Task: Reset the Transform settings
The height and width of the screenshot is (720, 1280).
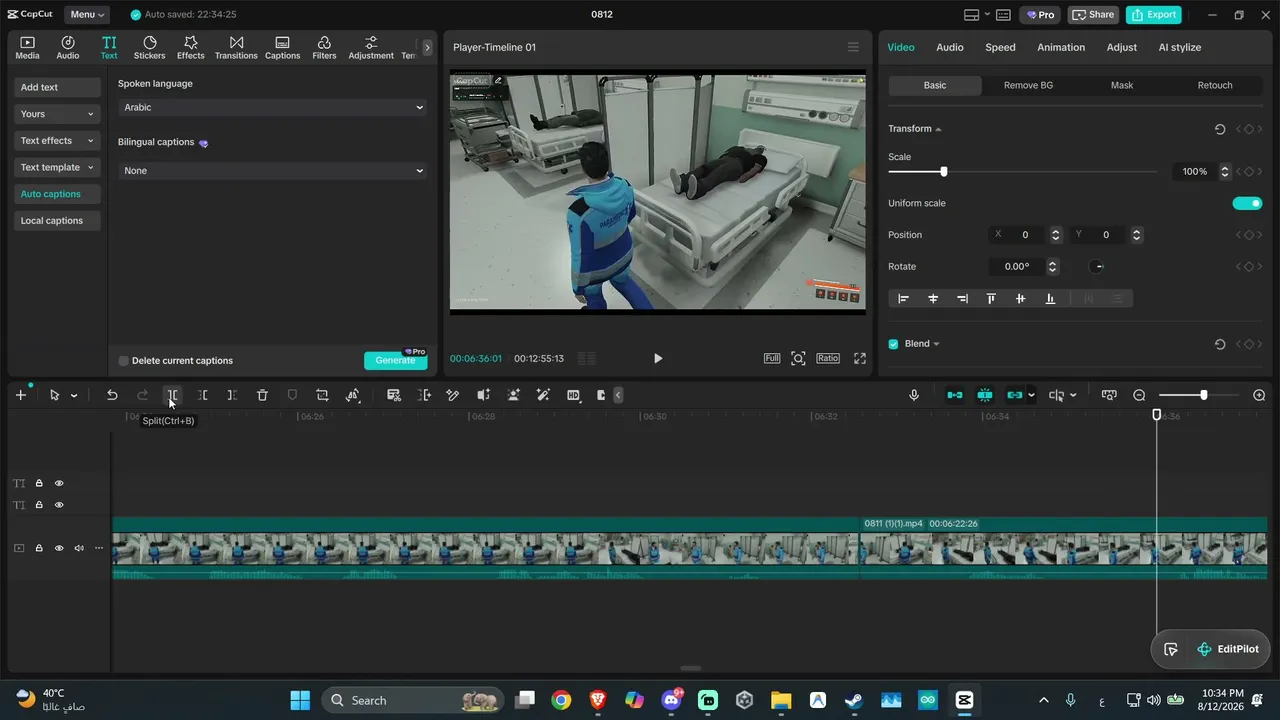Action: click(1220, 129)
